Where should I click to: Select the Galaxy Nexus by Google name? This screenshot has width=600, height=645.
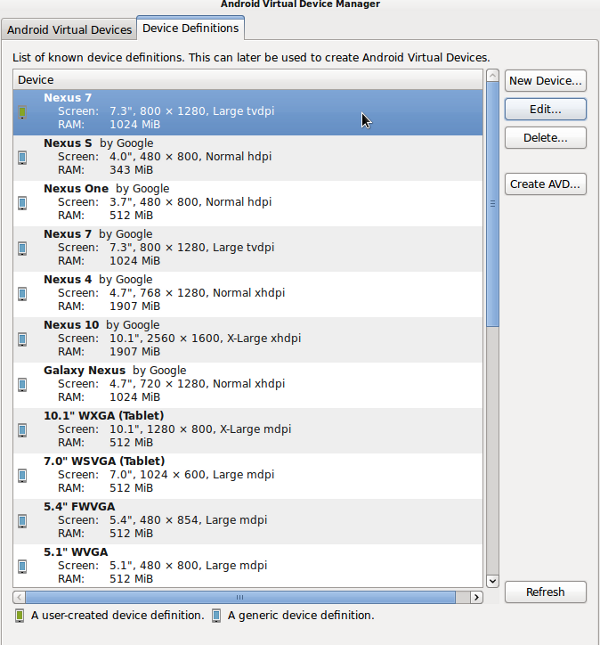pyautogui.click(x=115, y=370)
